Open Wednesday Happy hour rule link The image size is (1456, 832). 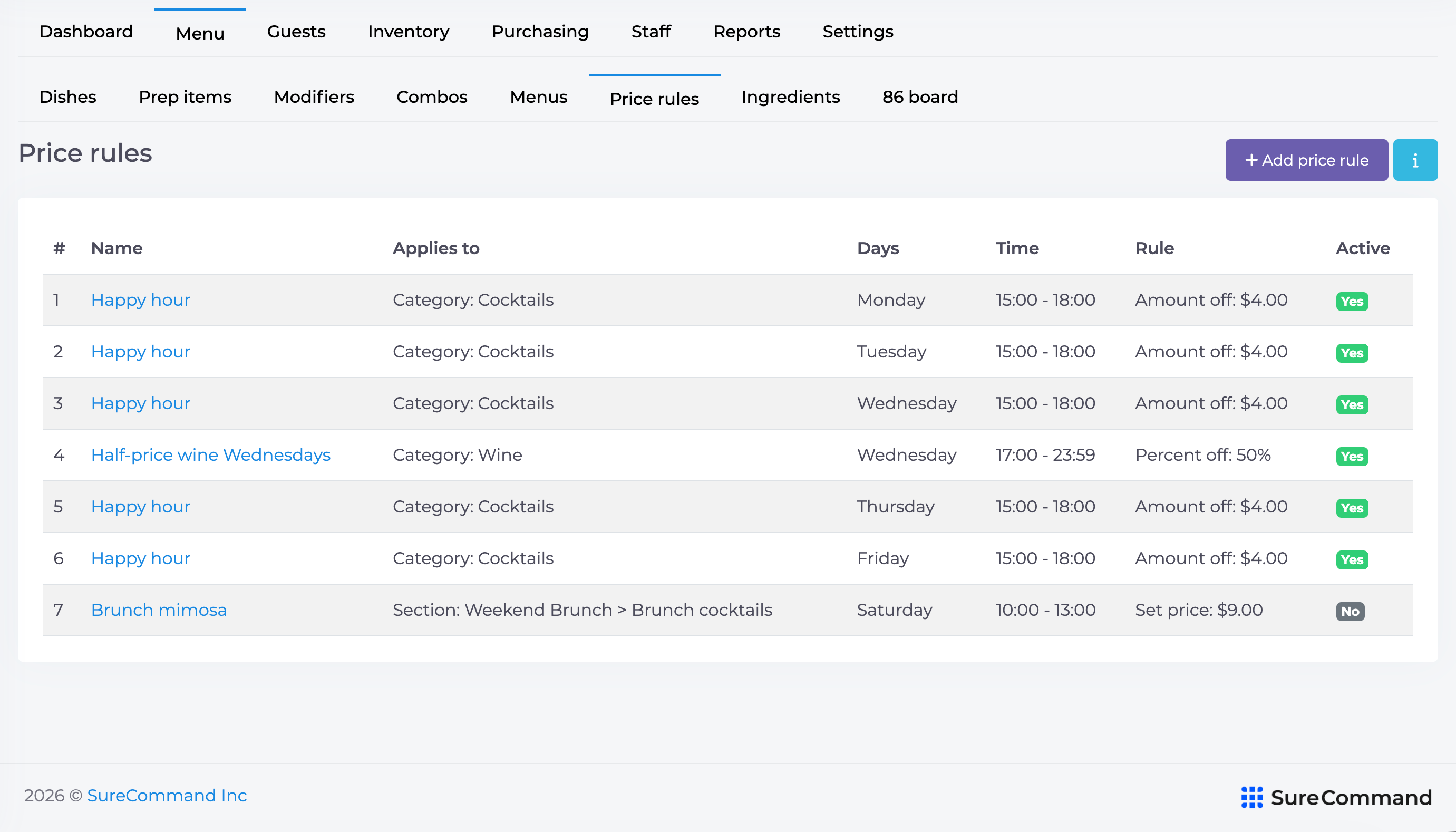click(141, 403)
